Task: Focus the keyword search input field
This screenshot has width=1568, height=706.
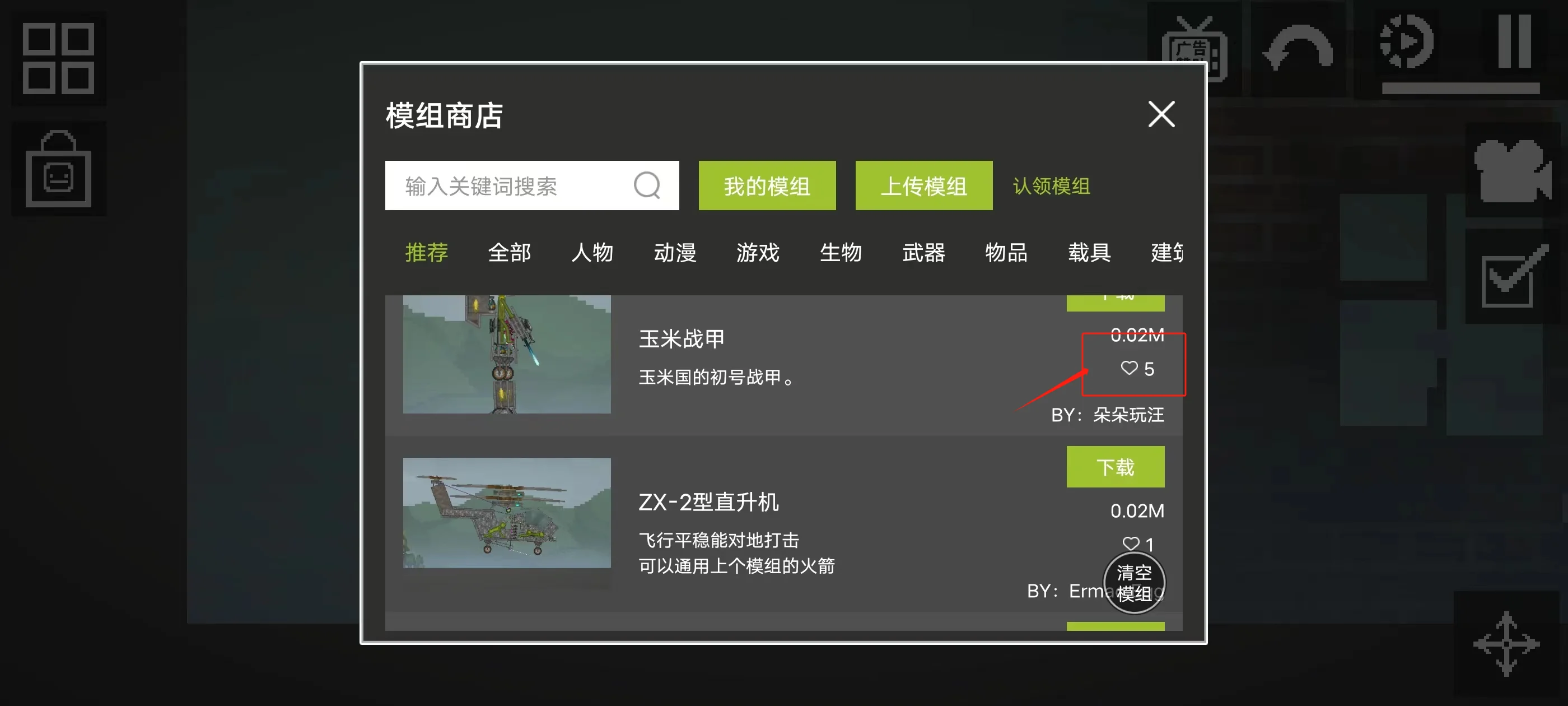Action: pyautogui.click(x=532, y=185)
